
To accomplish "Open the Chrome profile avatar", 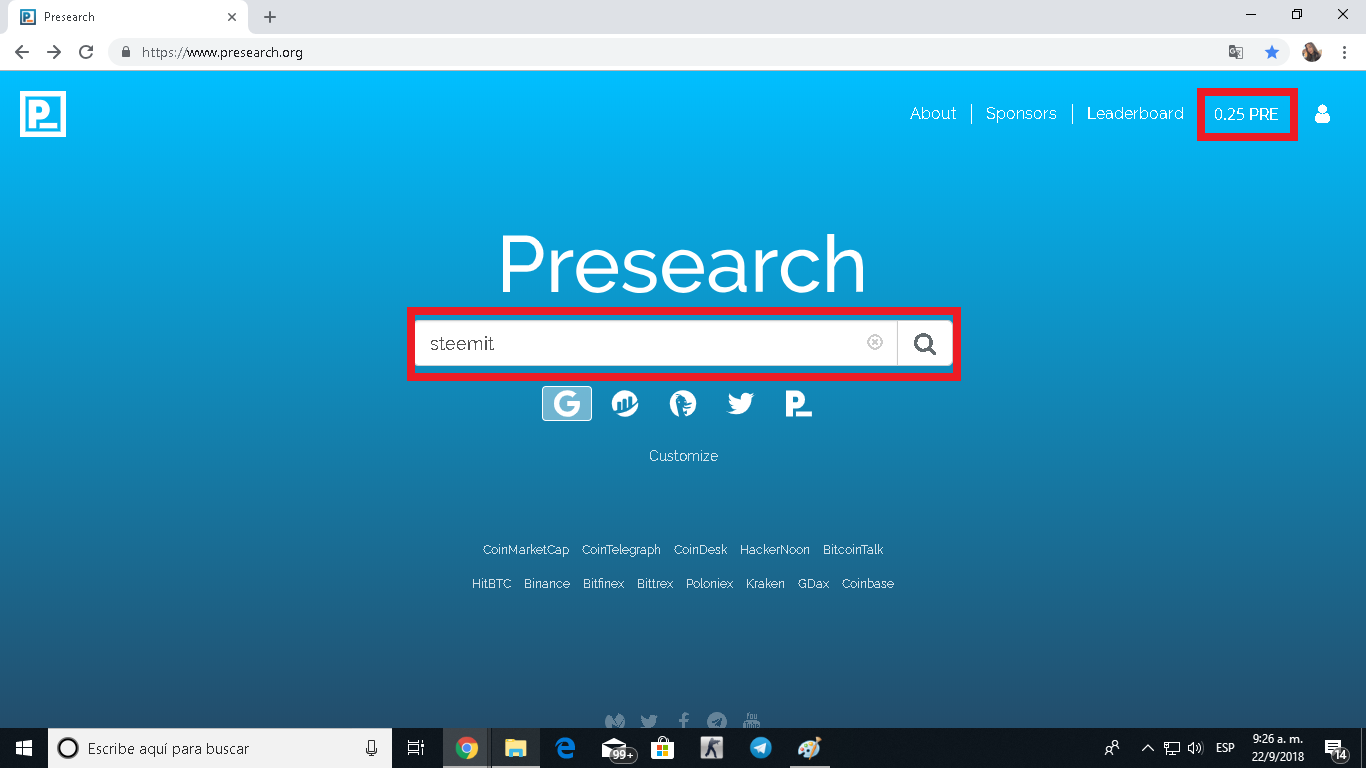I will 1312,52.
